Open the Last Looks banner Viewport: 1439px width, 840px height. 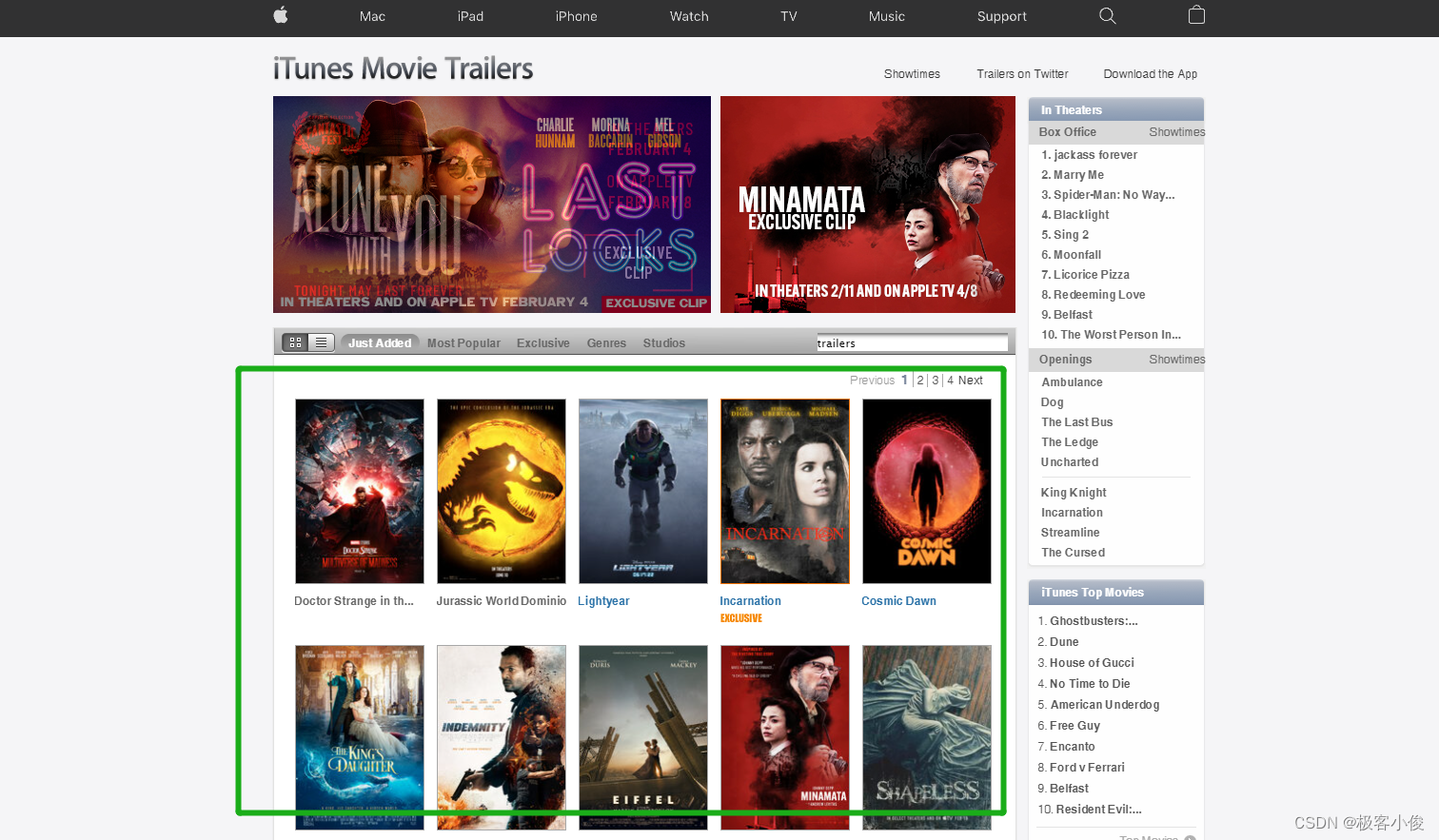pyautogui.click(x=492, y=205)
